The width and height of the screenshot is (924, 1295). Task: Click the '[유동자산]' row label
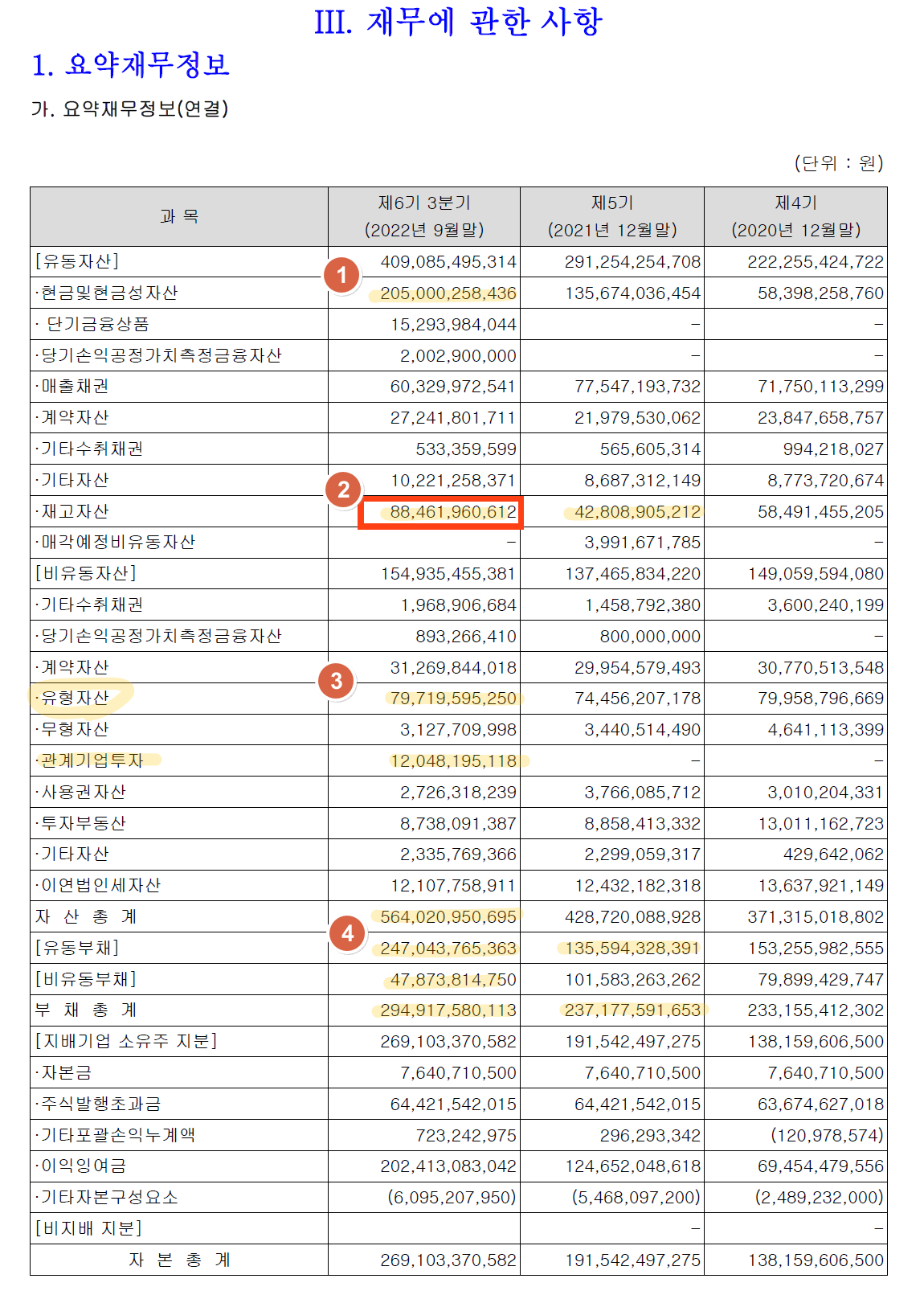77,261
